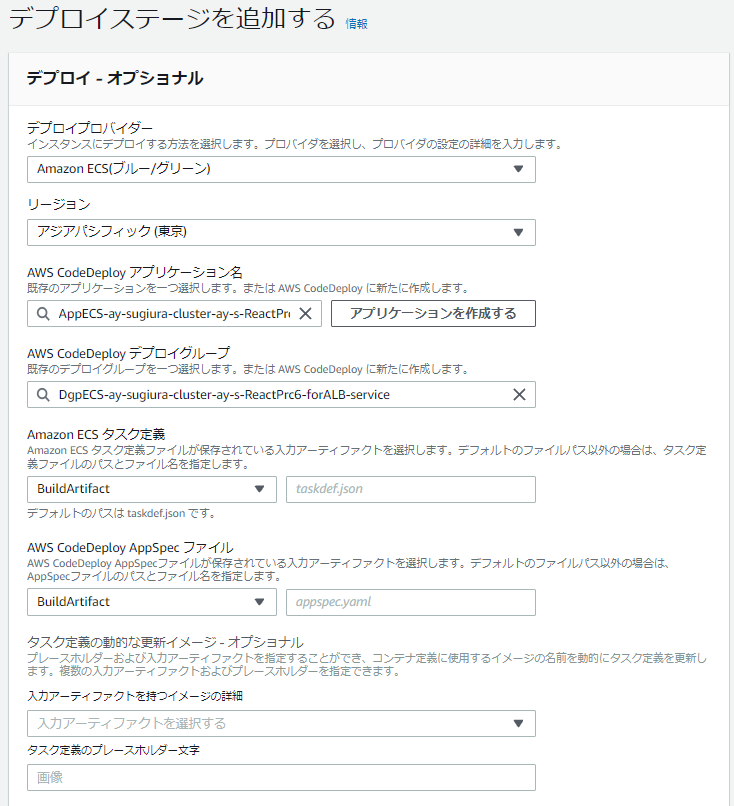
Task: Click the taskdef.json file path field
Action: click(411, 489)
